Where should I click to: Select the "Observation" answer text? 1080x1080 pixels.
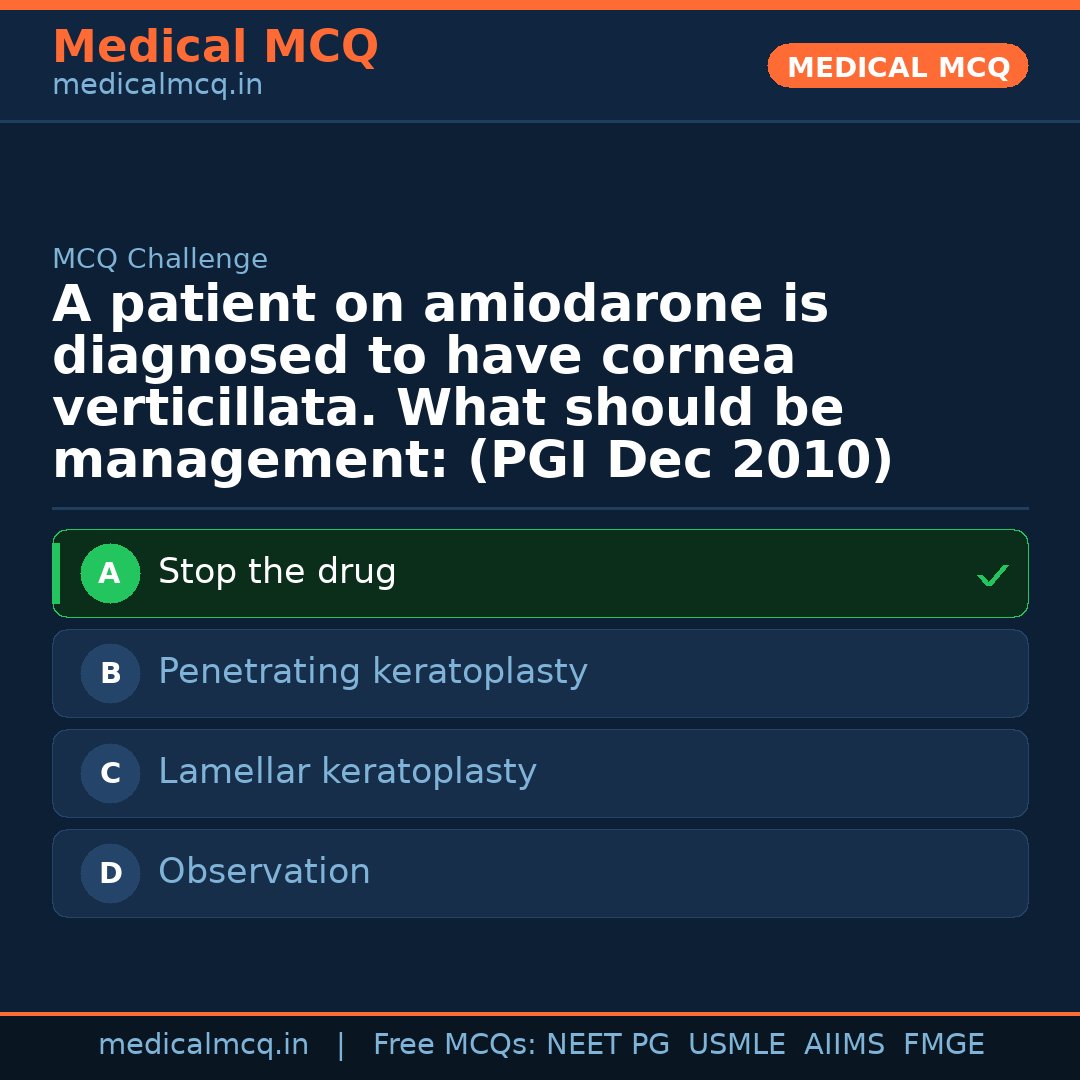(264, 872)
